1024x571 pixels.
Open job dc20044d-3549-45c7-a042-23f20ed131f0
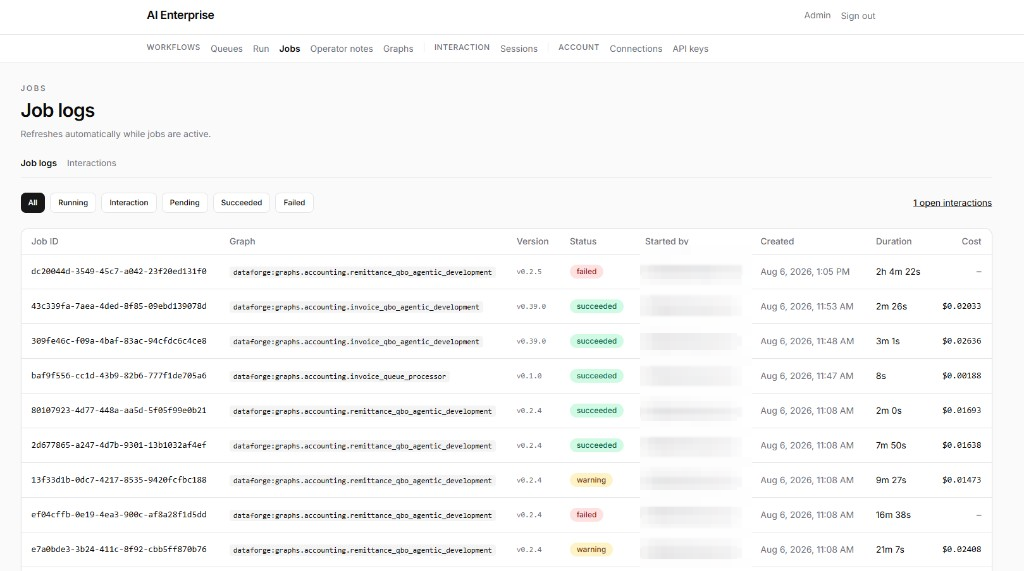[x=119, y=271]
